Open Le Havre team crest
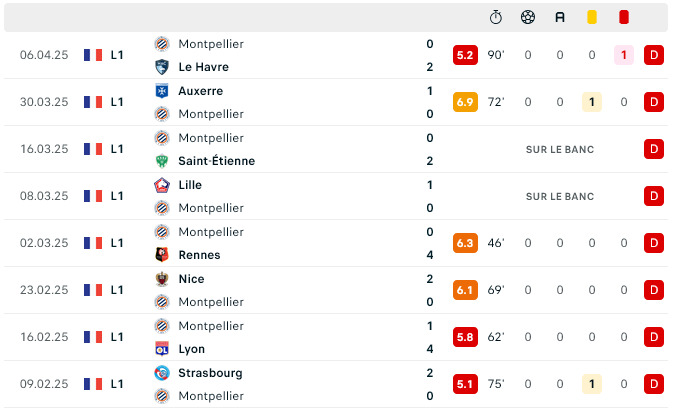The height and width of the screenshot is (411, 677). [x=161, y=67]
